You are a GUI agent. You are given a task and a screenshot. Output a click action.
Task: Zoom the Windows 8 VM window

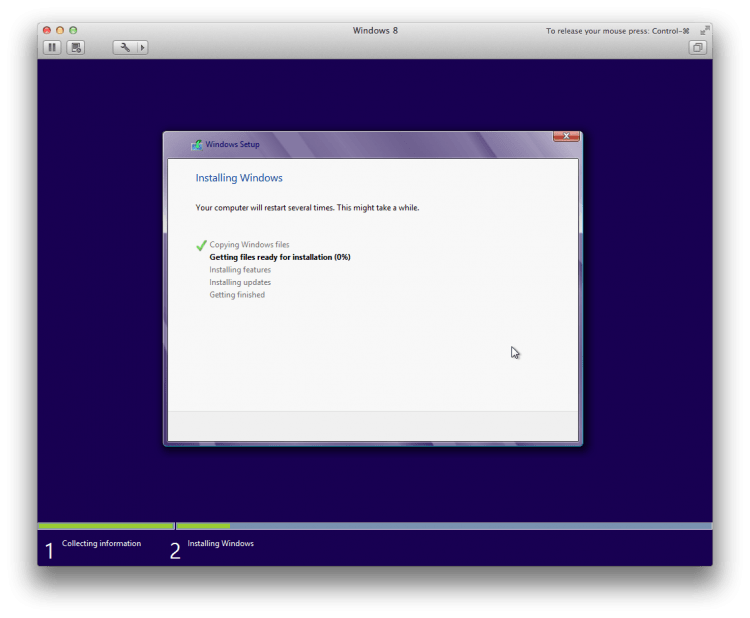(73, 30)
